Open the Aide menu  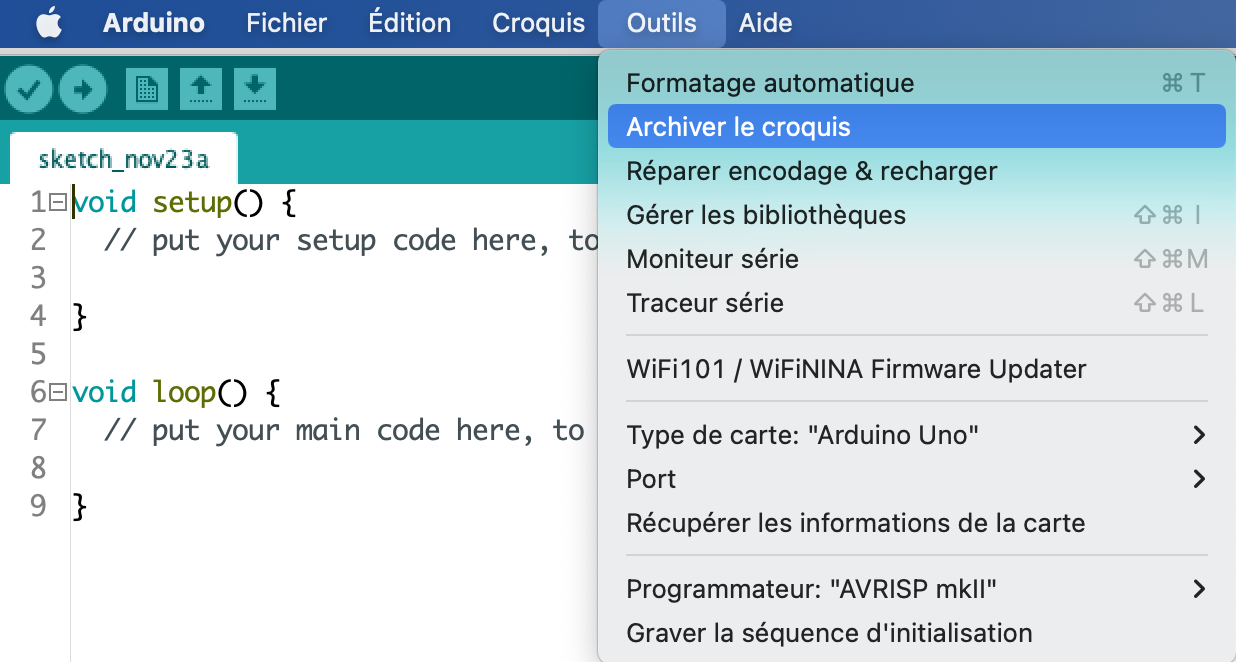point(766,23)
